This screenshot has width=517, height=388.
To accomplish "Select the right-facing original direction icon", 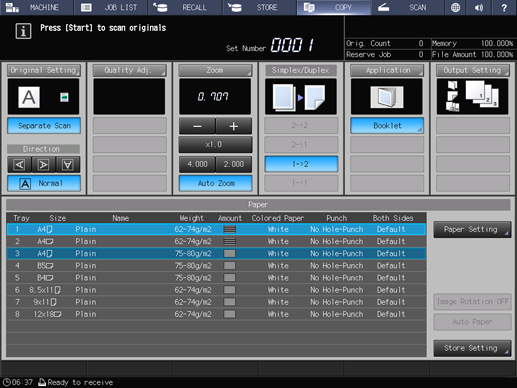I will [44, 164].
